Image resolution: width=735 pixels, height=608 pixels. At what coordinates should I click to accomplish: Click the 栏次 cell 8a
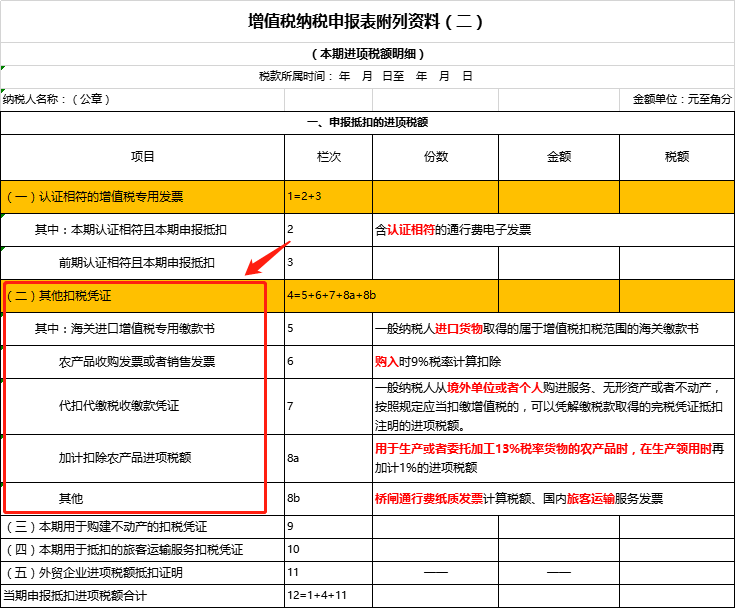(329, 458)
